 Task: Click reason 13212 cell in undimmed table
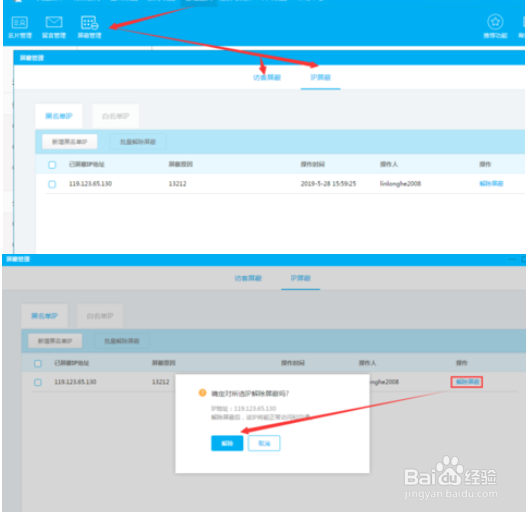[x=177, y=184]
